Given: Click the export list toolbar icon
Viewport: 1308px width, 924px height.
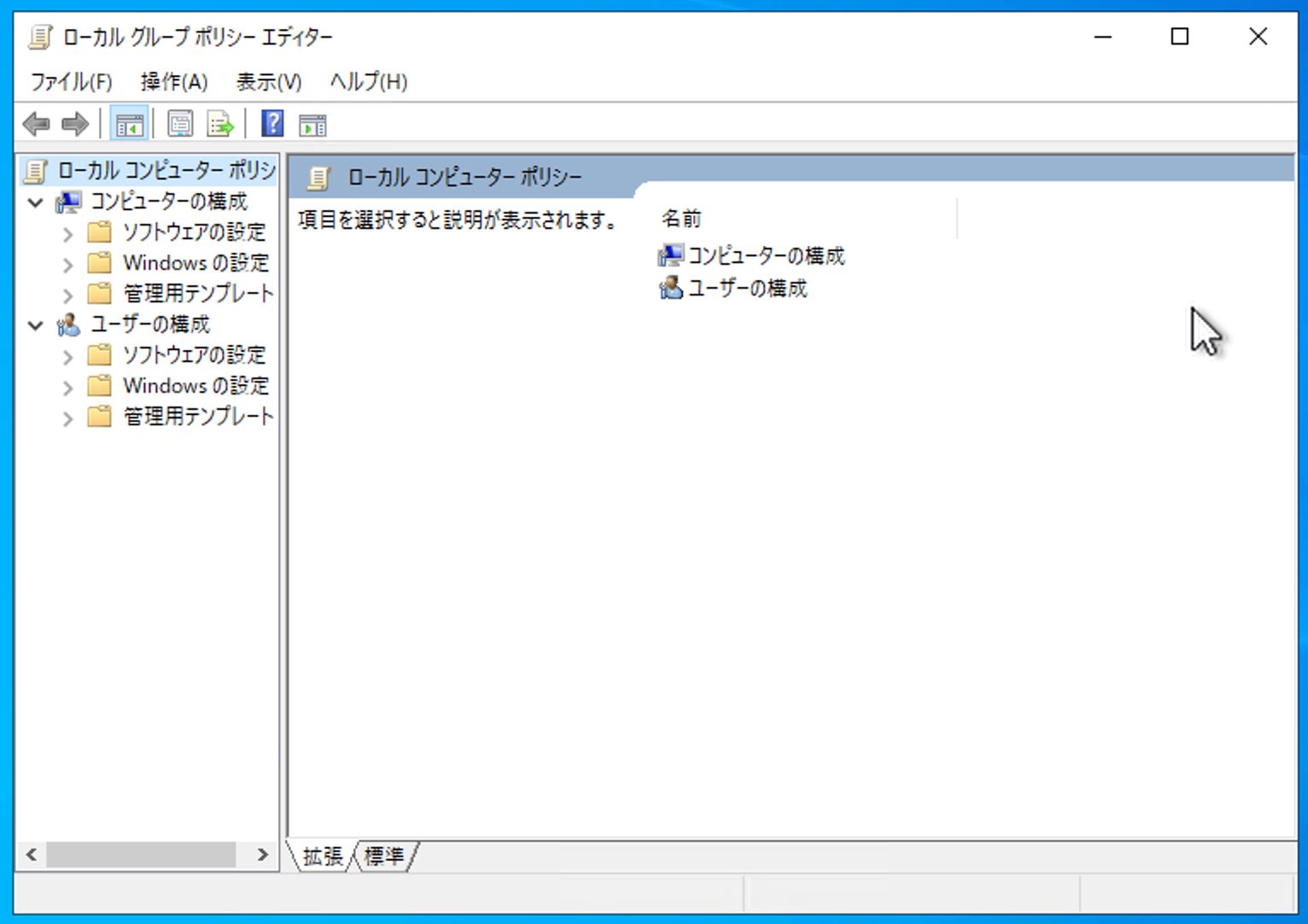Looking at the screenshot, I should [219, 124].
